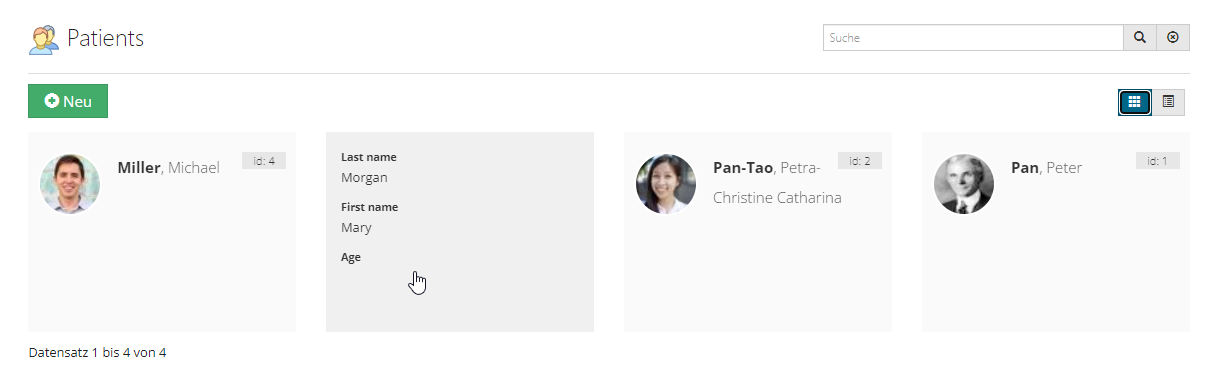
Task: Click the id: 1 badge
Action: click(1158, 160)
